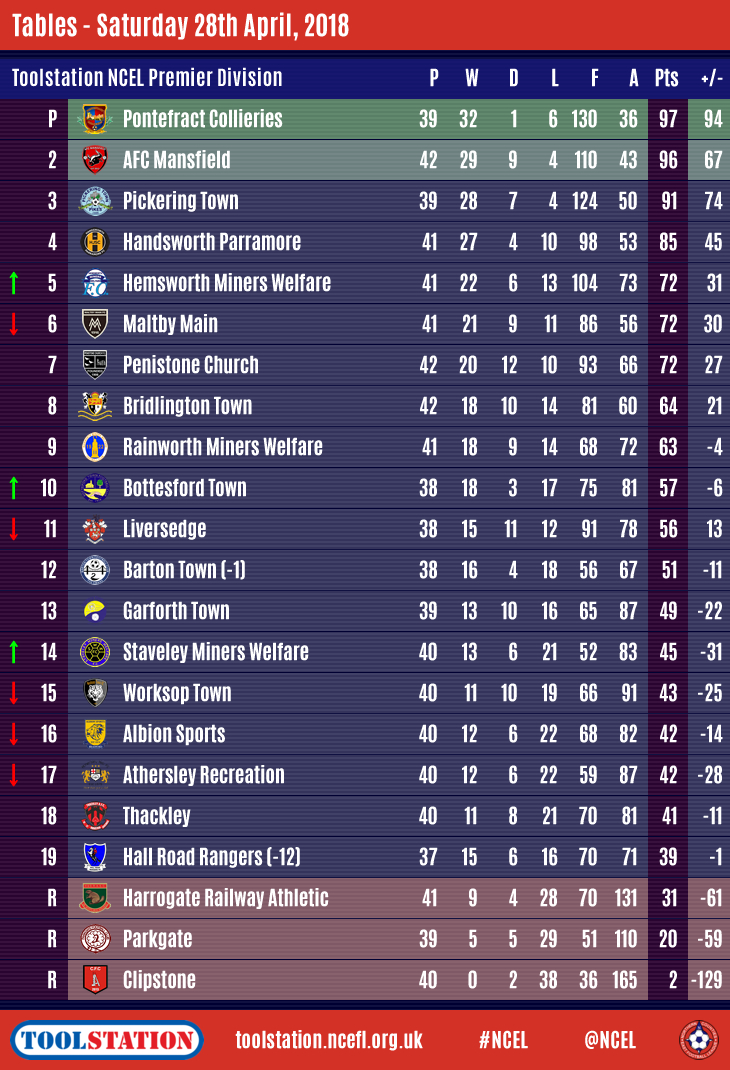Click green up arrow beside Hemsworth Miners Welfare
730x1070 pixels.
click(14, 283)
